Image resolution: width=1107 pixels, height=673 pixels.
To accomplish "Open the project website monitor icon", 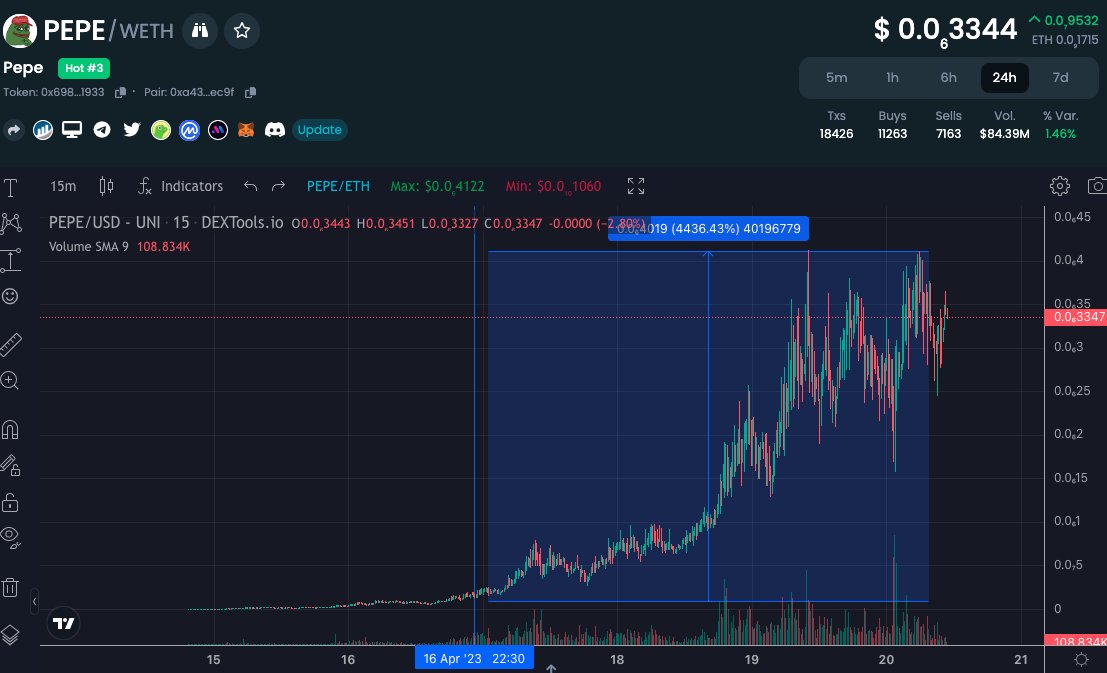I will pyautogui.click(x=72, y=130).
